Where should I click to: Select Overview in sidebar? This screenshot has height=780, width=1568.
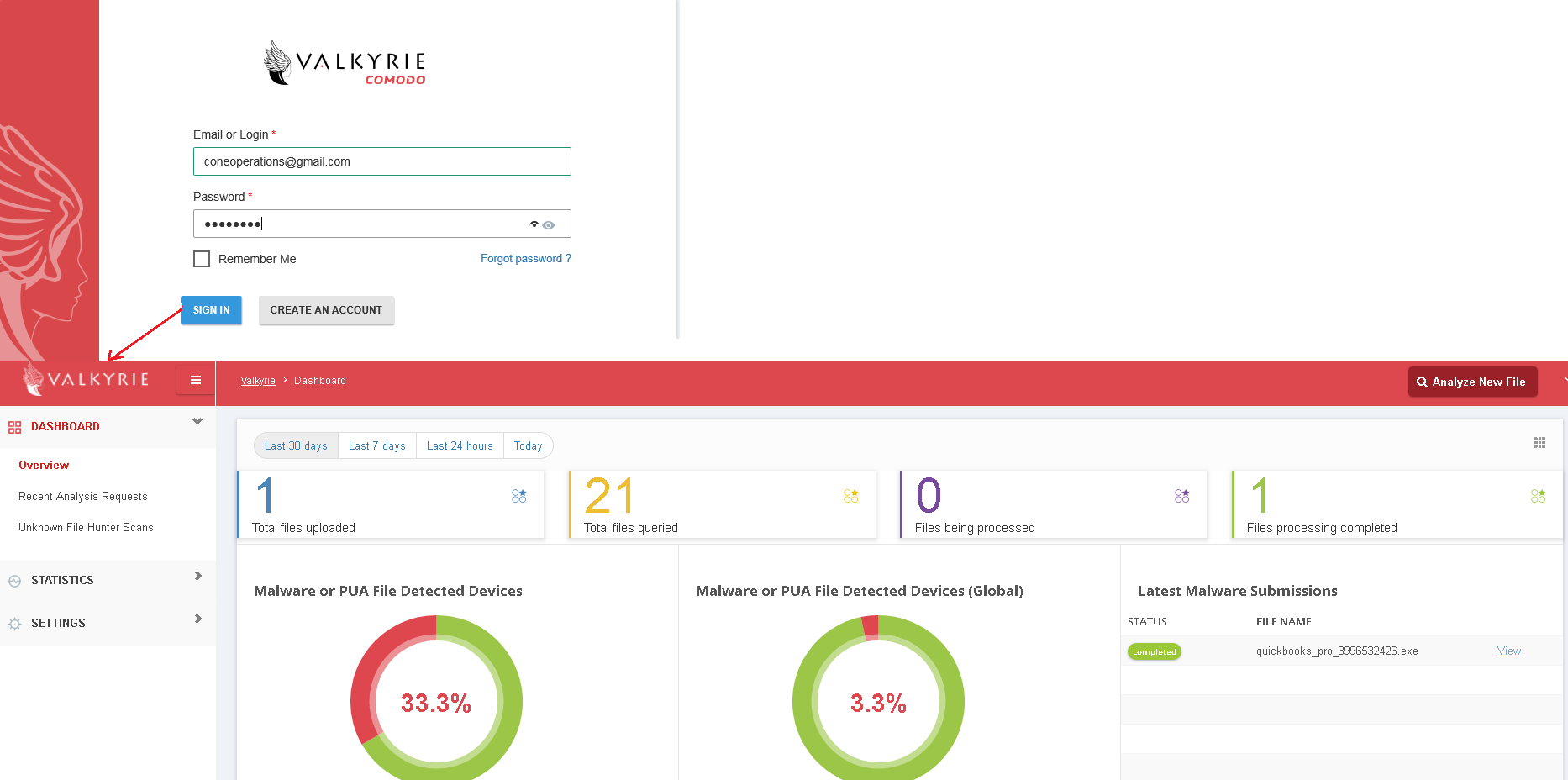click(44, 465)
